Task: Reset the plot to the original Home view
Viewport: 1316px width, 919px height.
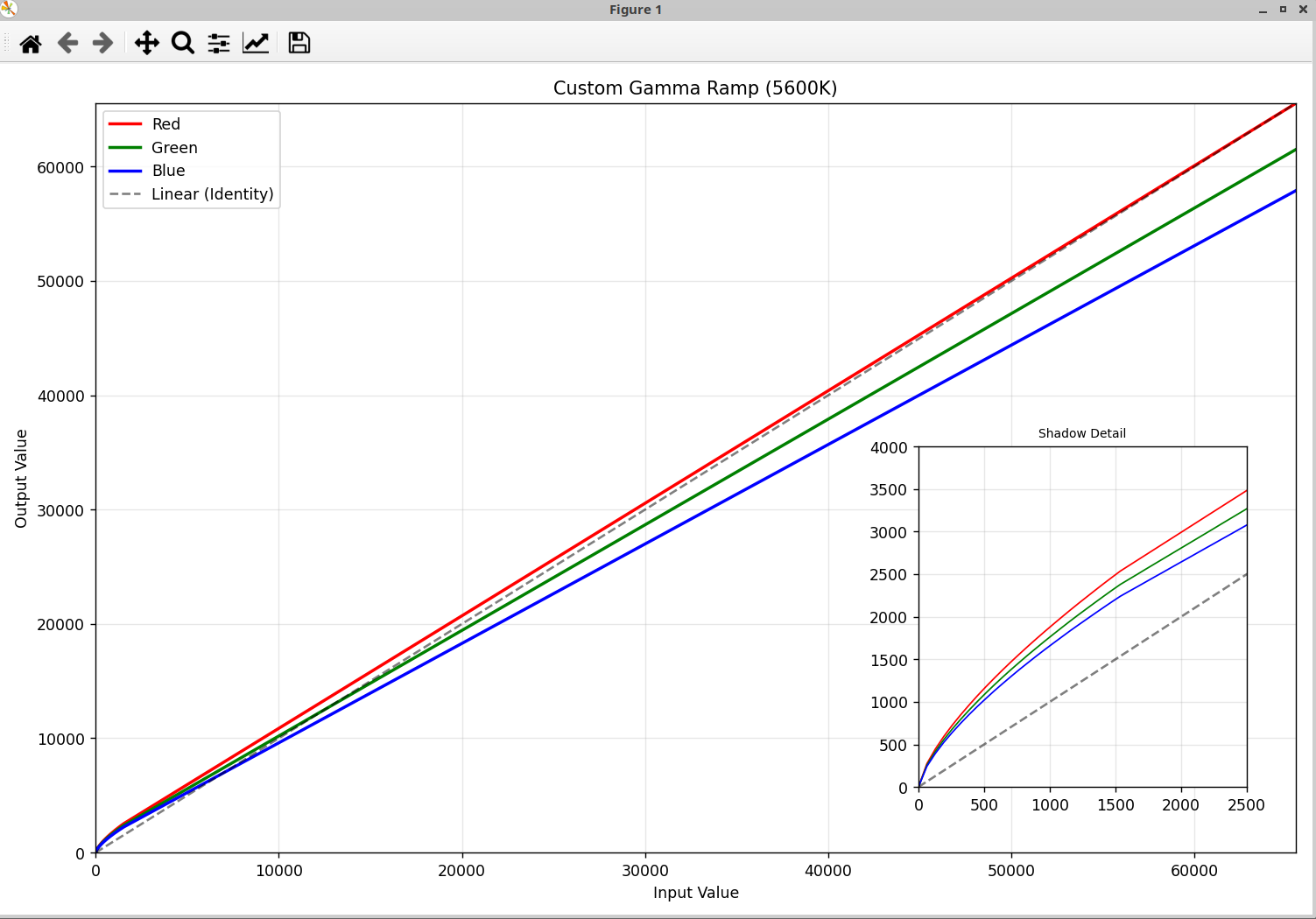Action: coord(31,43)
